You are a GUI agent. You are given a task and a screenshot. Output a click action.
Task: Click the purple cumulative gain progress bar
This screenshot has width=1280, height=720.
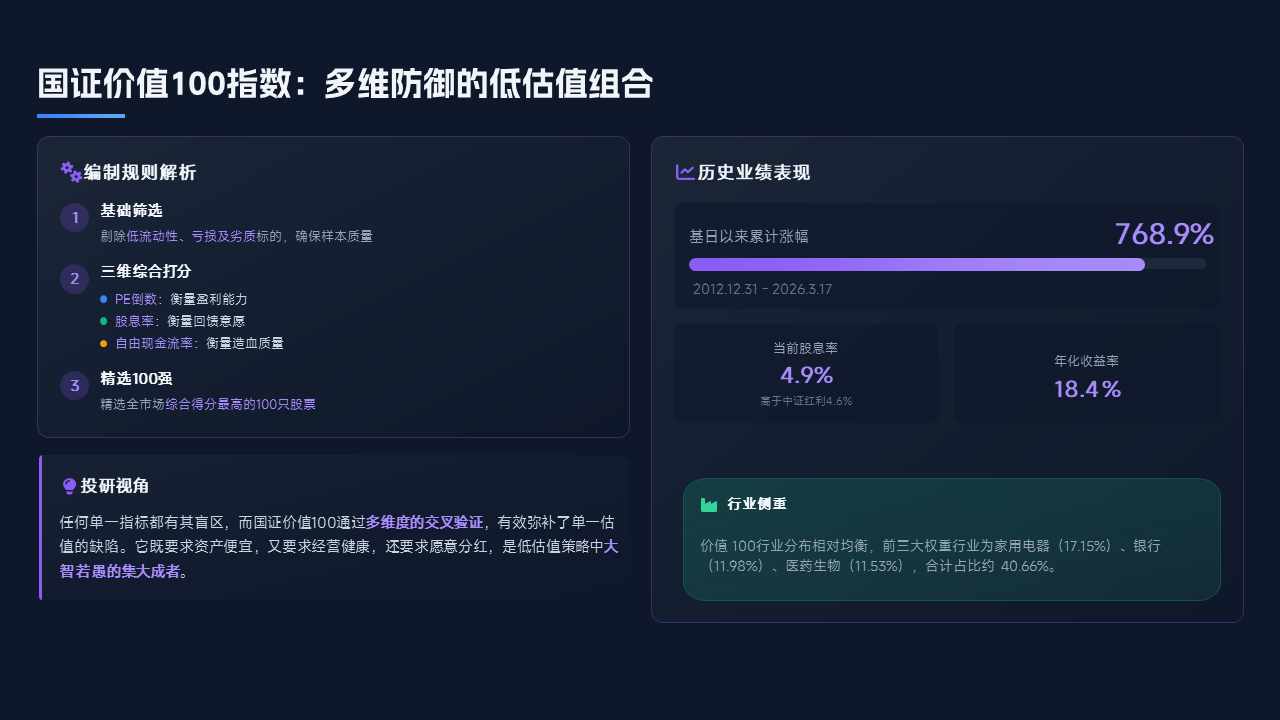click(x=916, y=264)
